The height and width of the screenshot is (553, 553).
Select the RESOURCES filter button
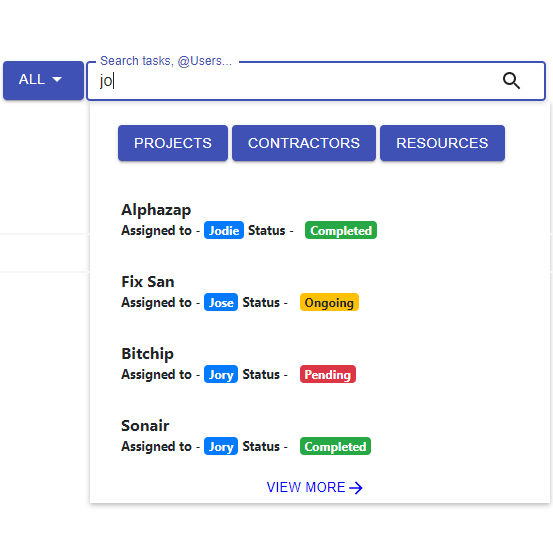pyautogui.click(x=442, y=143)
